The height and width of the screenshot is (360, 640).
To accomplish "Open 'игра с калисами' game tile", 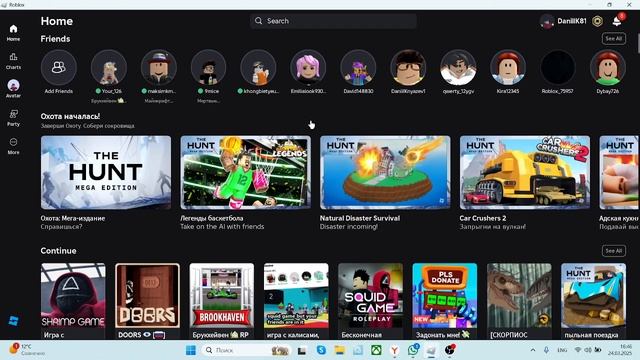I will point(296,296).
